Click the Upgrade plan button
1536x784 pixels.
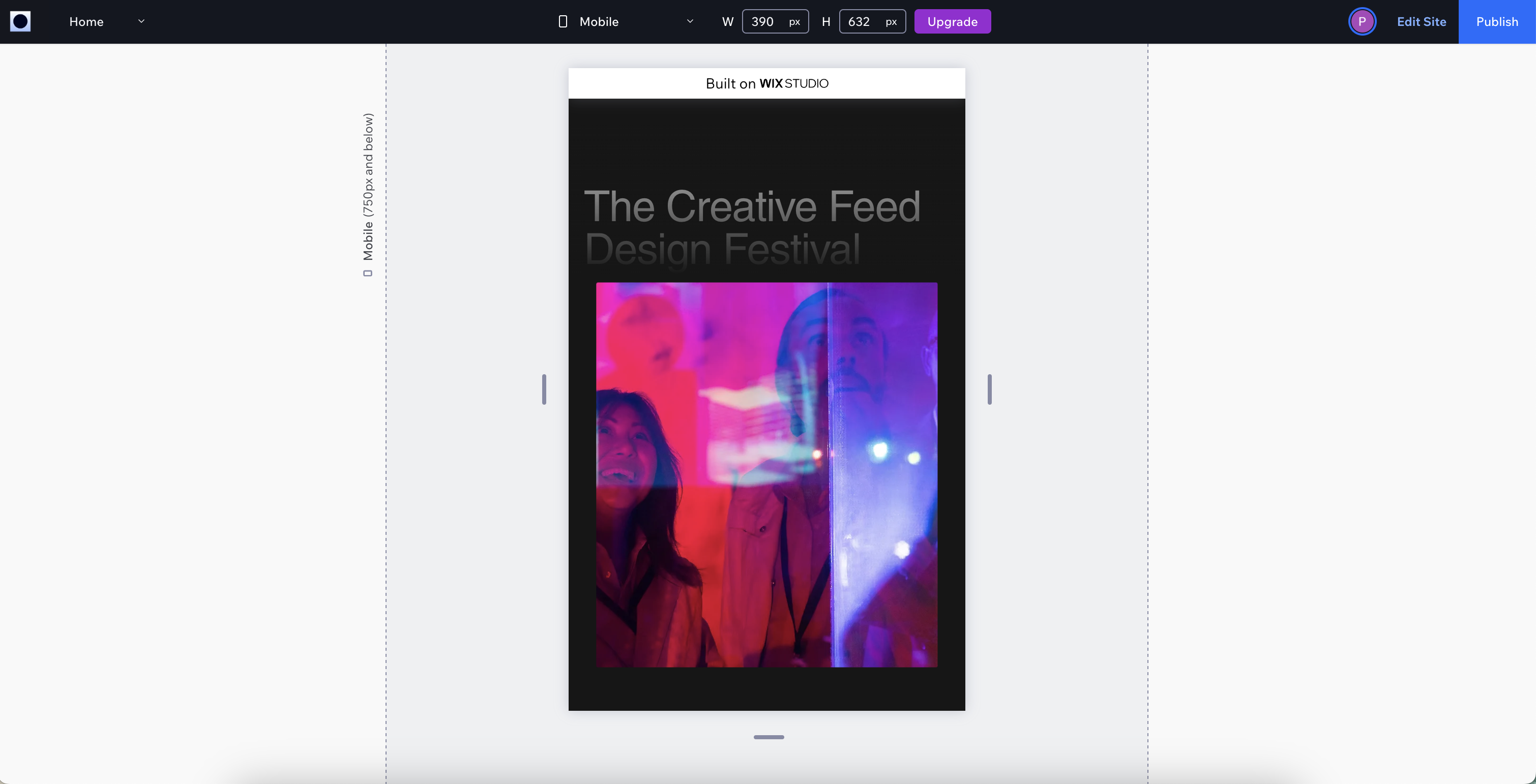tap(952, 21)
